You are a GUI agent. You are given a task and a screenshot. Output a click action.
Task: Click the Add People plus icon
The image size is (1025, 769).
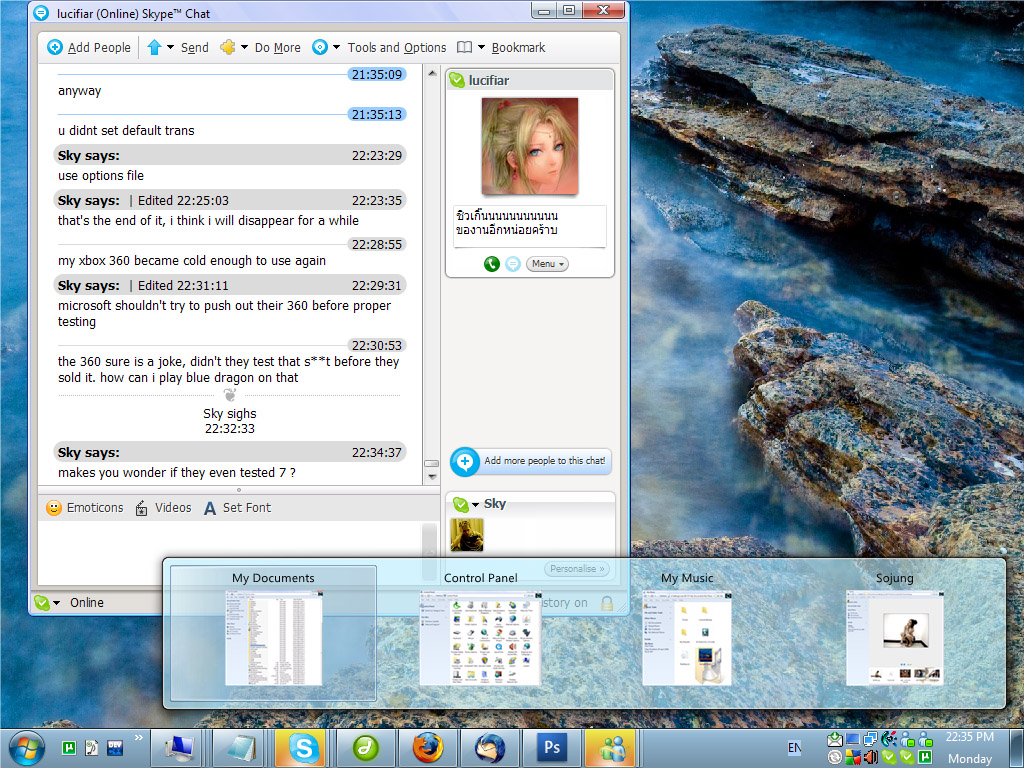[x=55, y=47]
